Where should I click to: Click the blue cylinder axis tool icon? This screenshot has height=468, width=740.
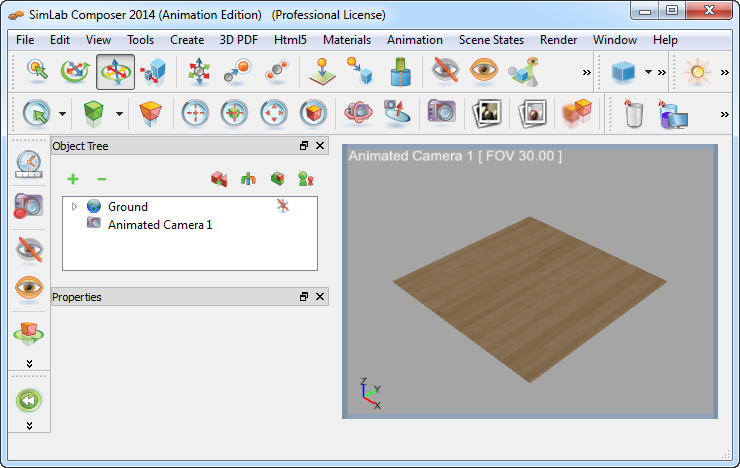[401, 72]
